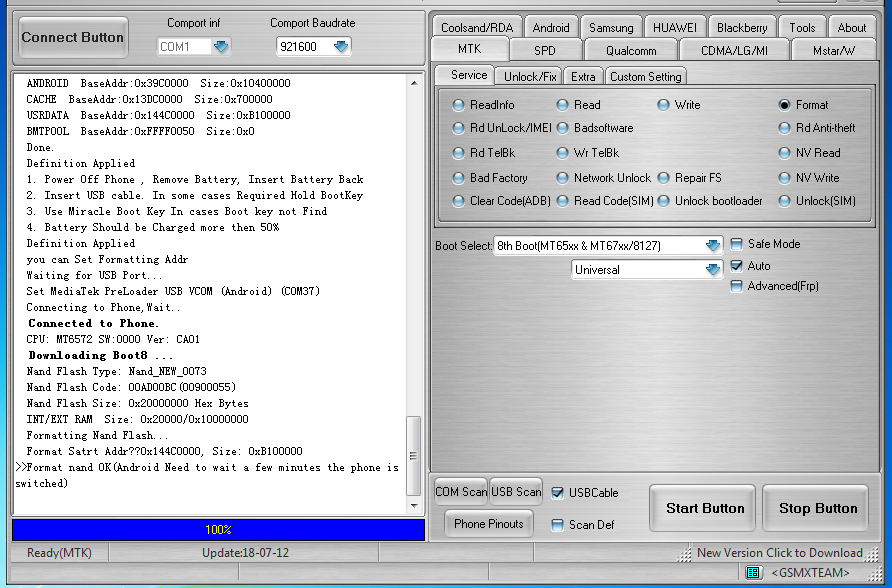892x588 pixels.
Task: Click the log scrollbar thumb
Action: pos(414,456)
